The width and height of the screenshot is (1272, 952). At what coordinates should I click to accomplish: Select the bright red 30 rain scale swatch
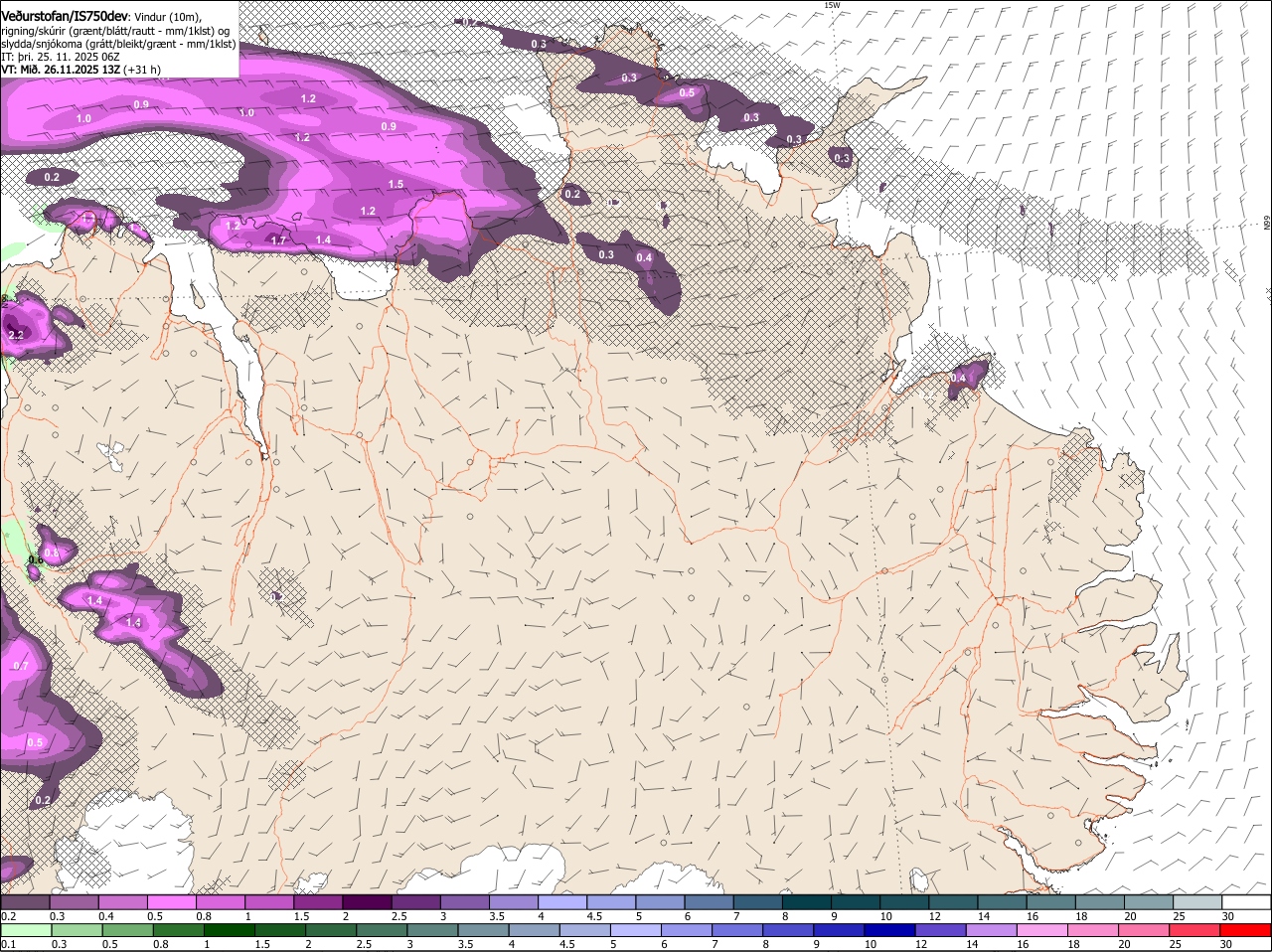(1246, 931)
